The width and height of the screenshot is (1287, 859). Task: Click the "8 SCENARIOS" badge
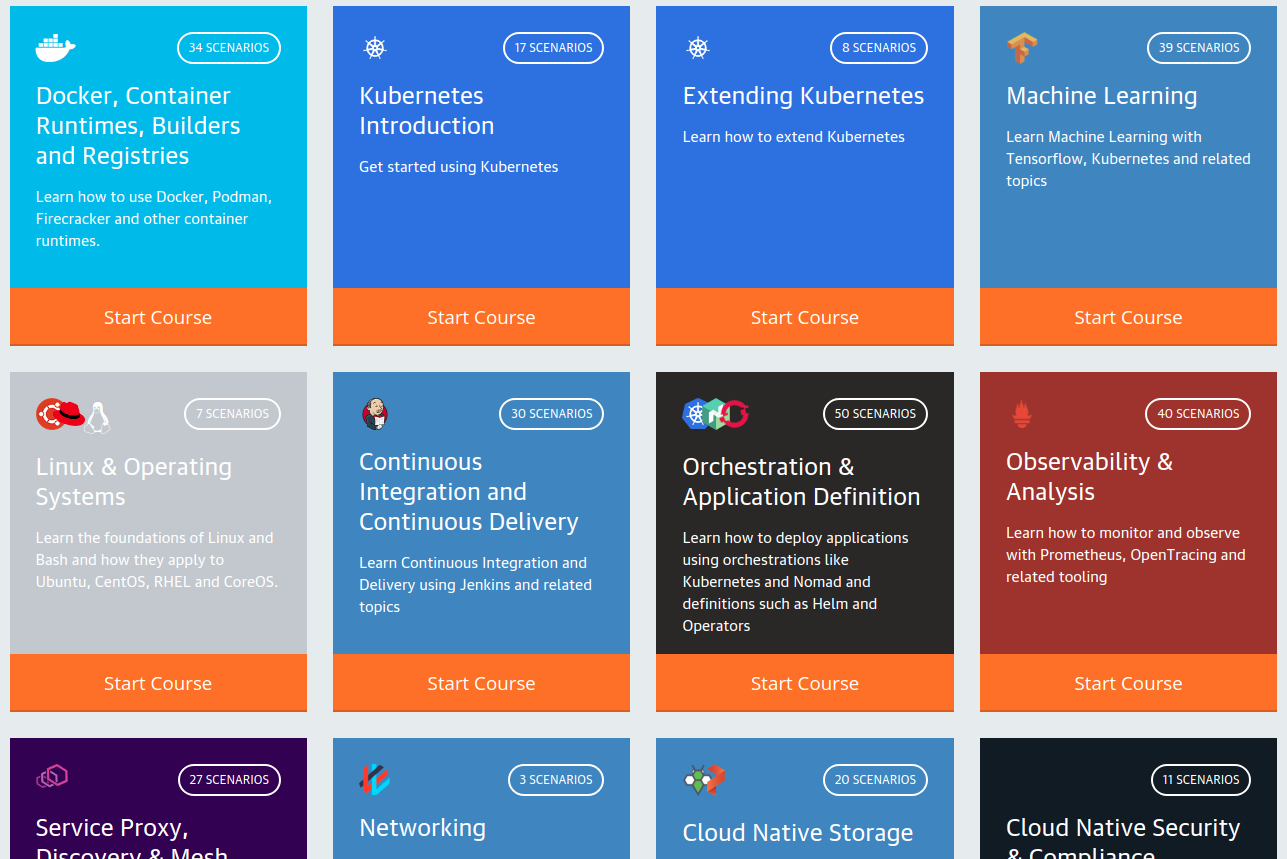pyautogui.click(x=879, y=47)
